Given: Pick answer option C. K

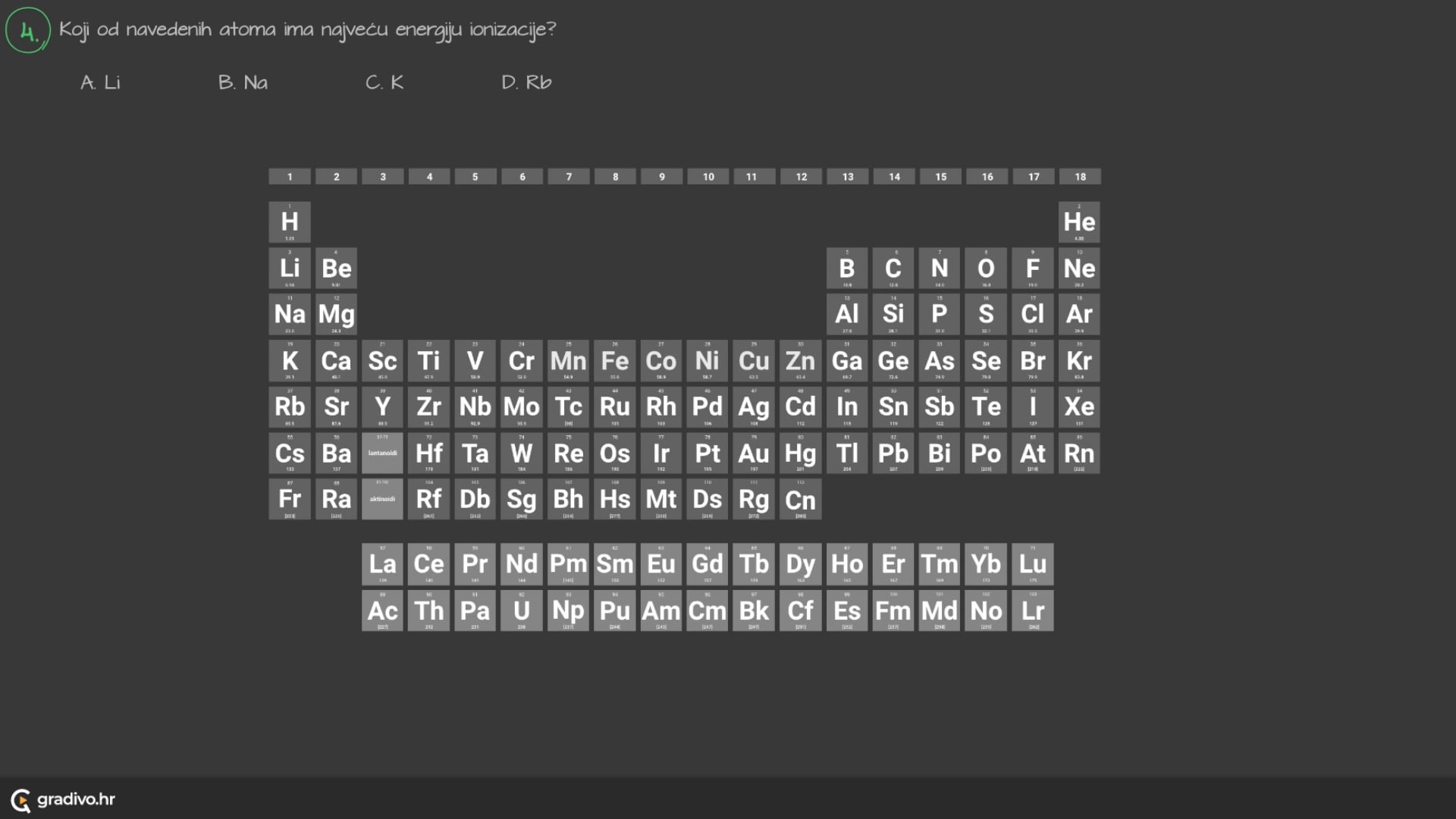Looking at the screenshot, I should tap(384, 82).
